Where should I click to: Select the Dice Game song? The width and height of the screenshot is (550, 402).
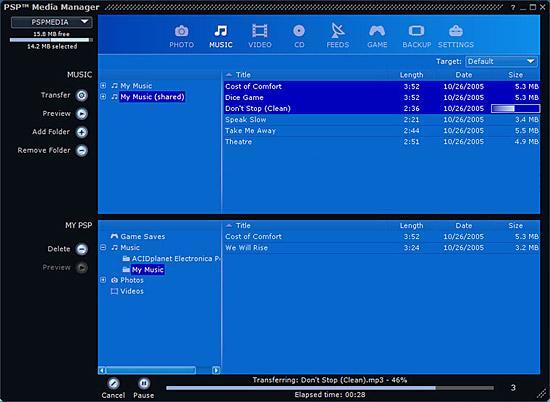click(x=382, y=98)
